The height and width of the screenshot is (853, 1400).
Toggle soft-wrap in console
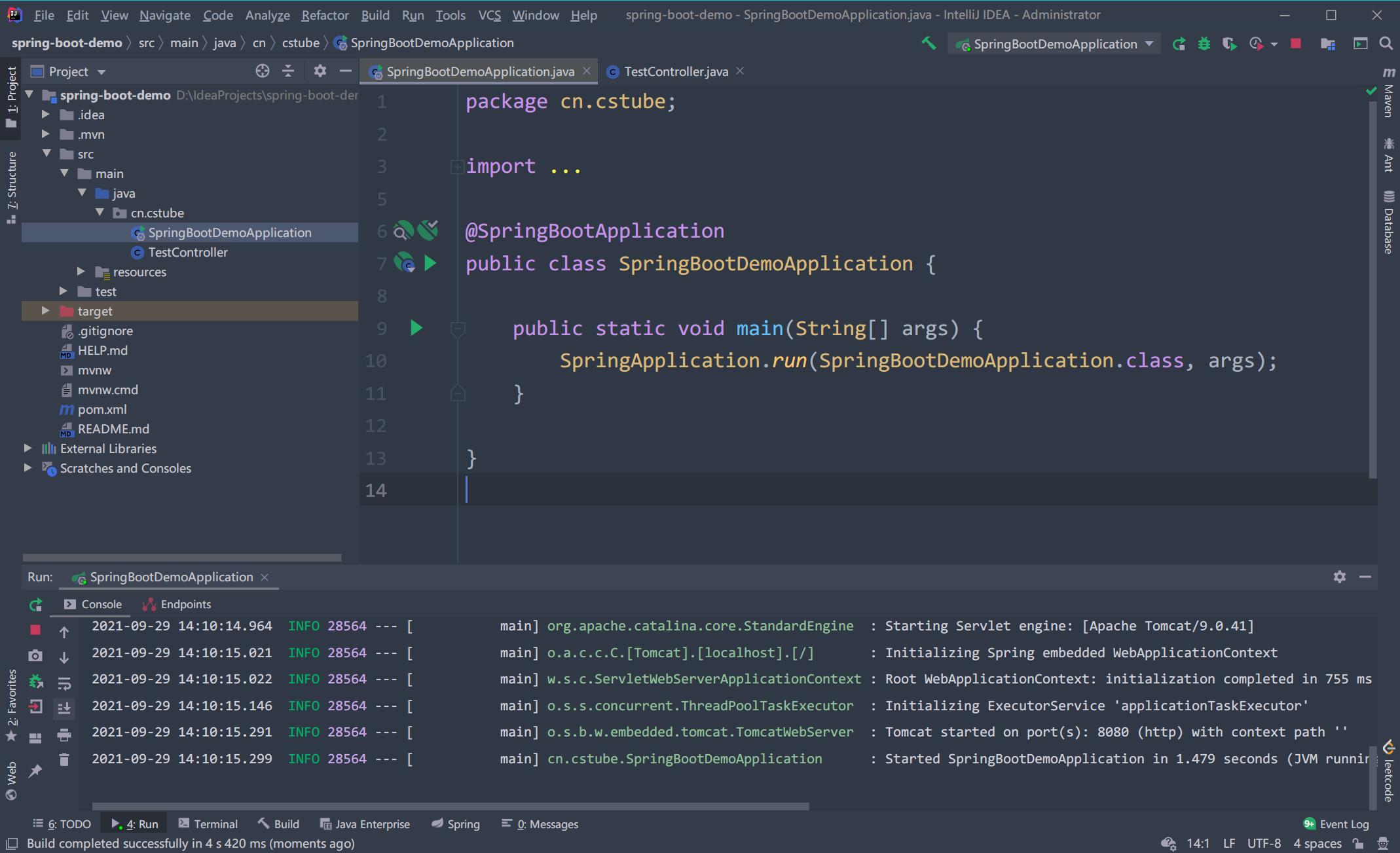coord(64,683)
